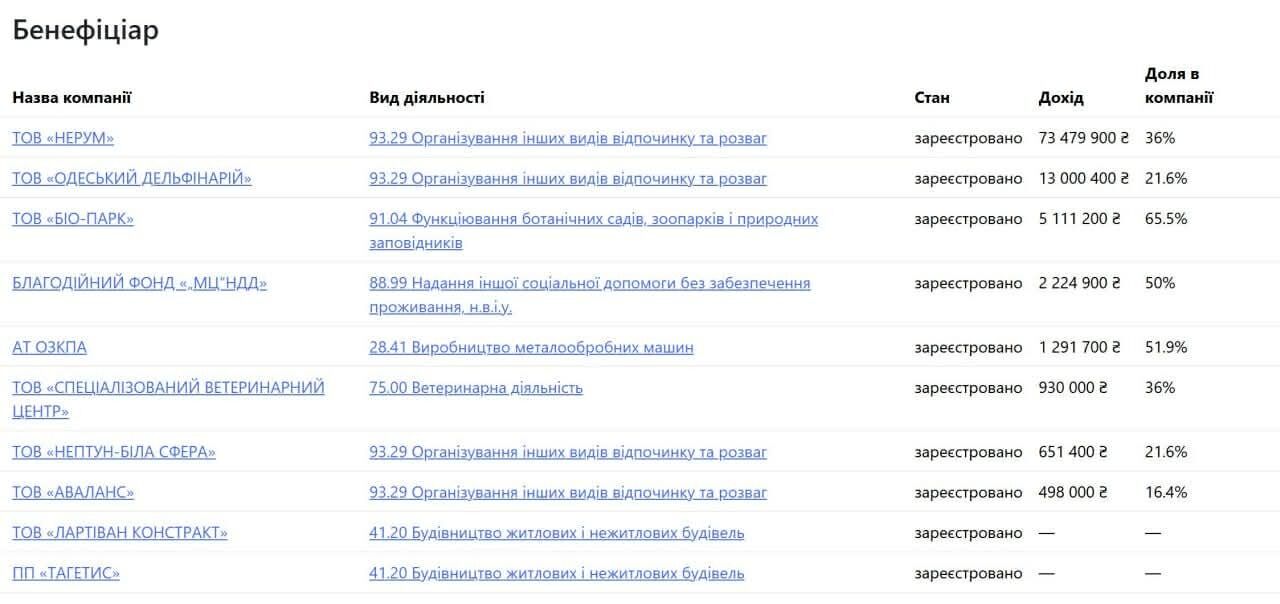This screenshot has width=1280, height=604.
Task: Open the ТОВ «НЕРУМ» company link
Action: (63, 138)
